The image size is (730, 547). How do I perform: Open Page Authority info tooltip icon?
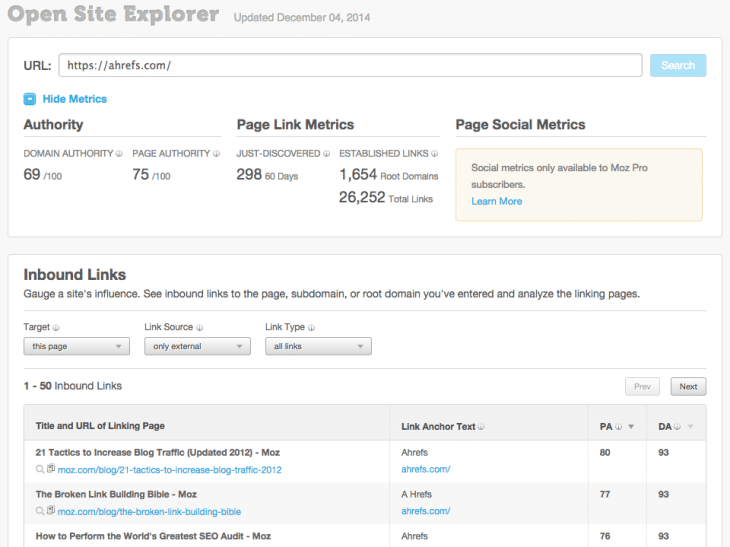(x=216, y=154)
